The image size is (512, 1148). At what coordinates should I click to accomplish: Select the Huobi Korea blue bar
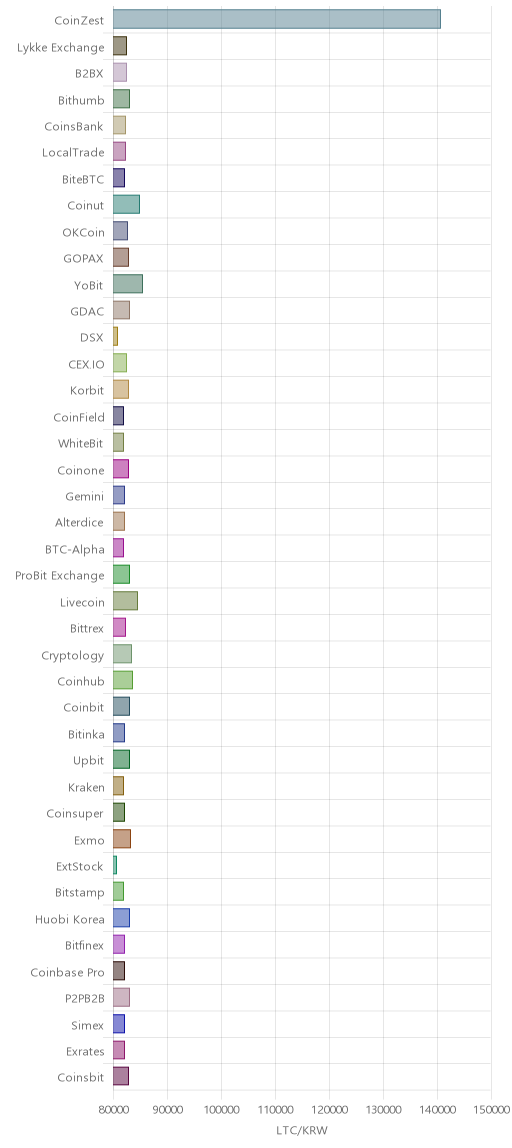[122, 918]
